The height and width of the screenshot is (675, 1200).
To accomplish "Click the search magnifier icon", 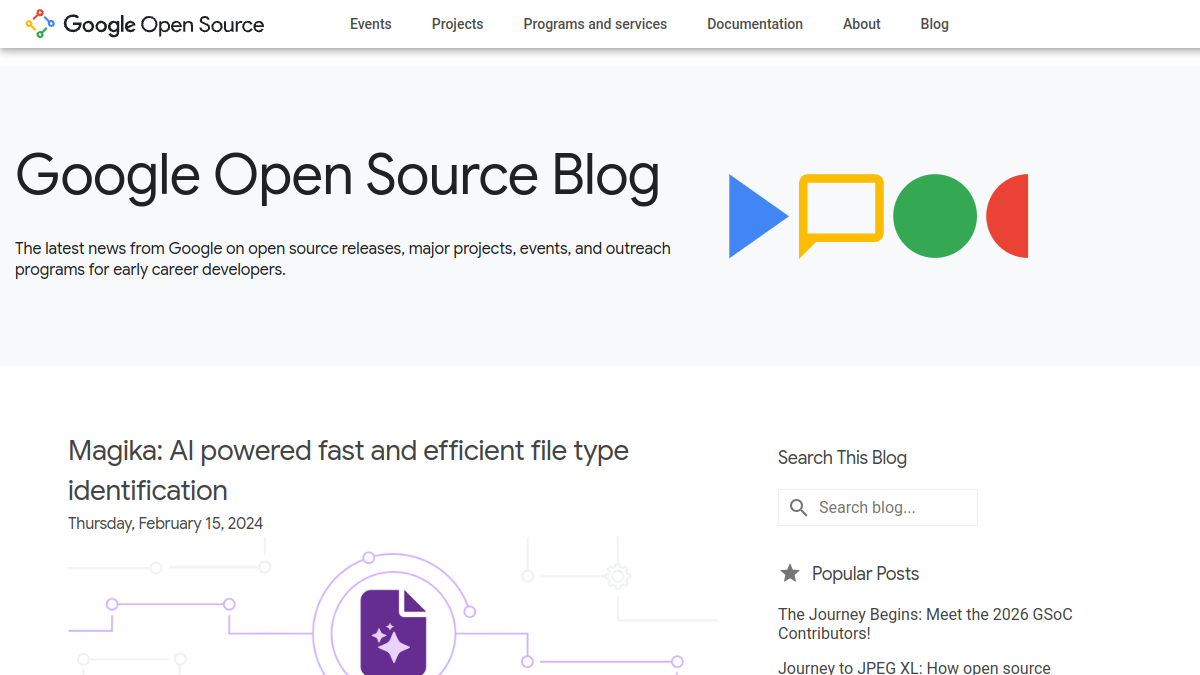I will pyautogui.click(x=798, y=508).
